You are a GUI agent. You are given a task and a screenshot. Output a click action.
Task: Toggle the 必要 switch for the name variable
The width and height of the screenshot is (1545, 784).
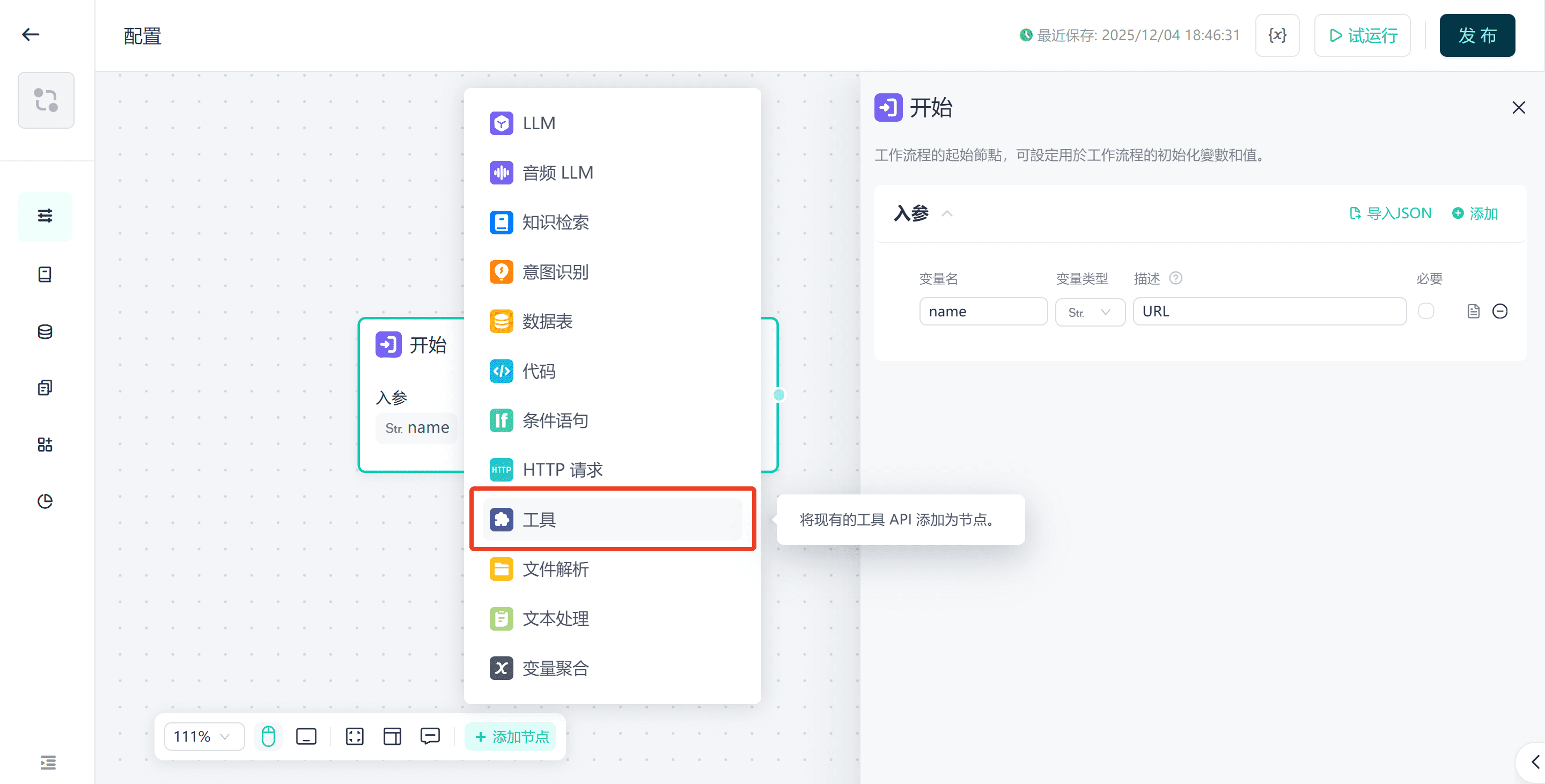(1427, 311)
